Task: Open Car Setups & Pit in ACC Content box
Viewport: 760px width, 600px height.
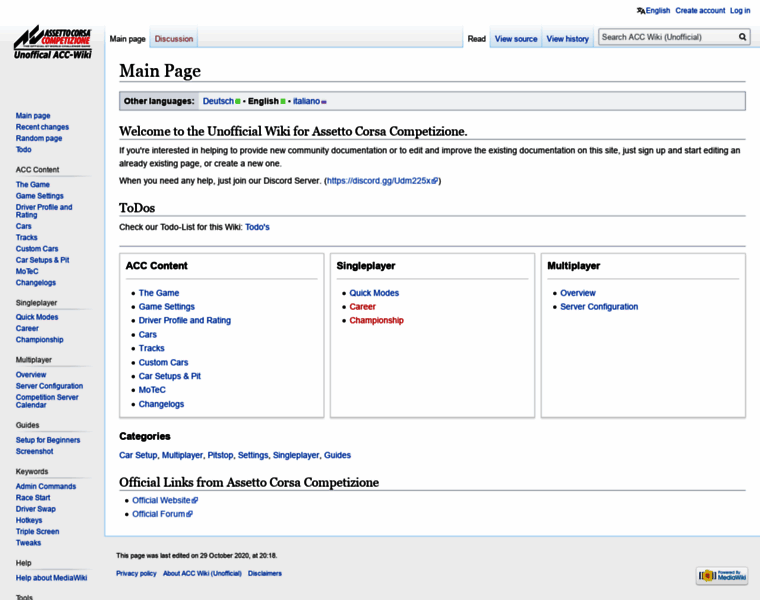Action: (x=169, y=376)
